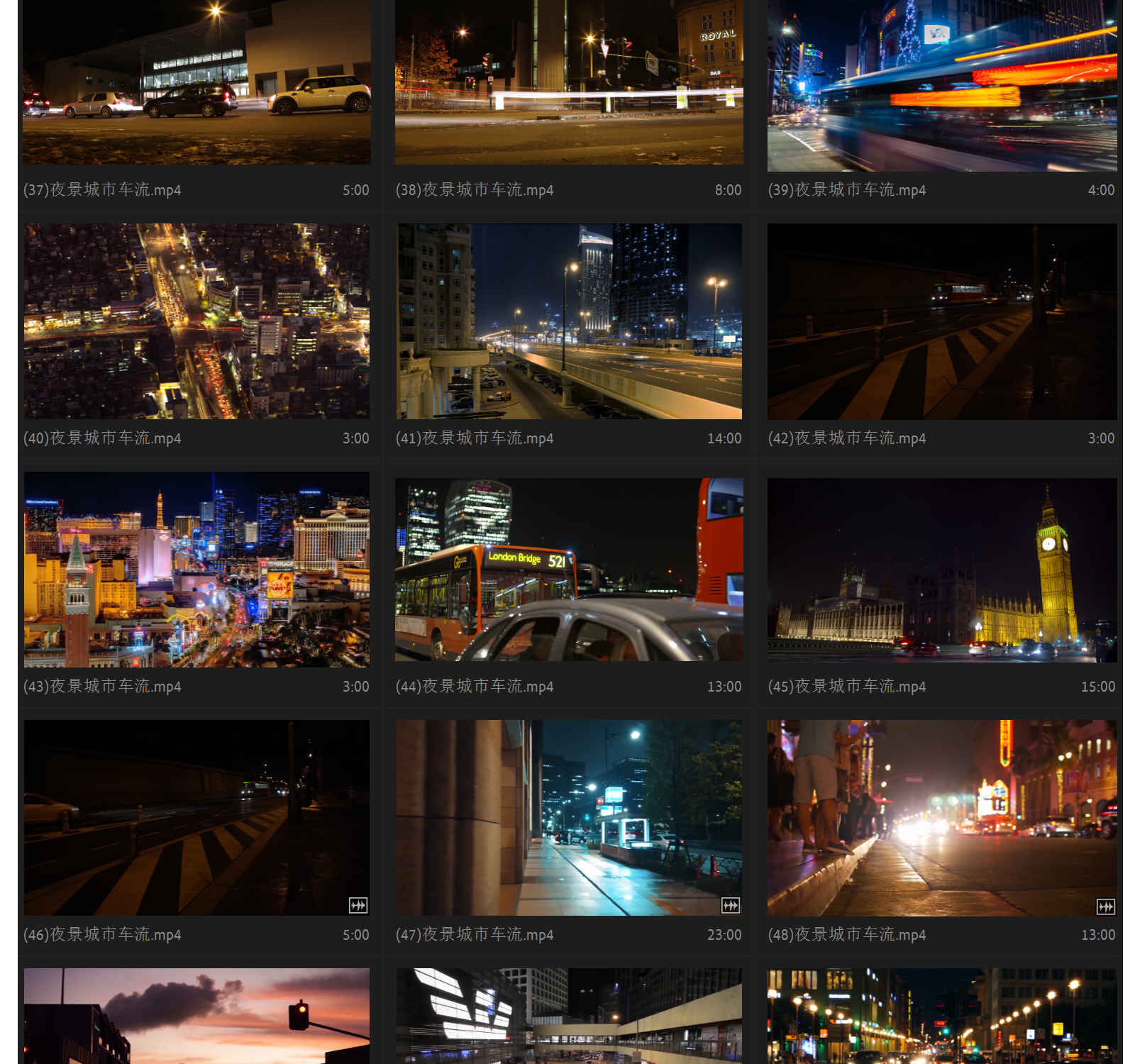Click the file name (46)夜景城市车流.mp4
The width and height of the screenshot is (1135, 1064).
click(102, 935)
